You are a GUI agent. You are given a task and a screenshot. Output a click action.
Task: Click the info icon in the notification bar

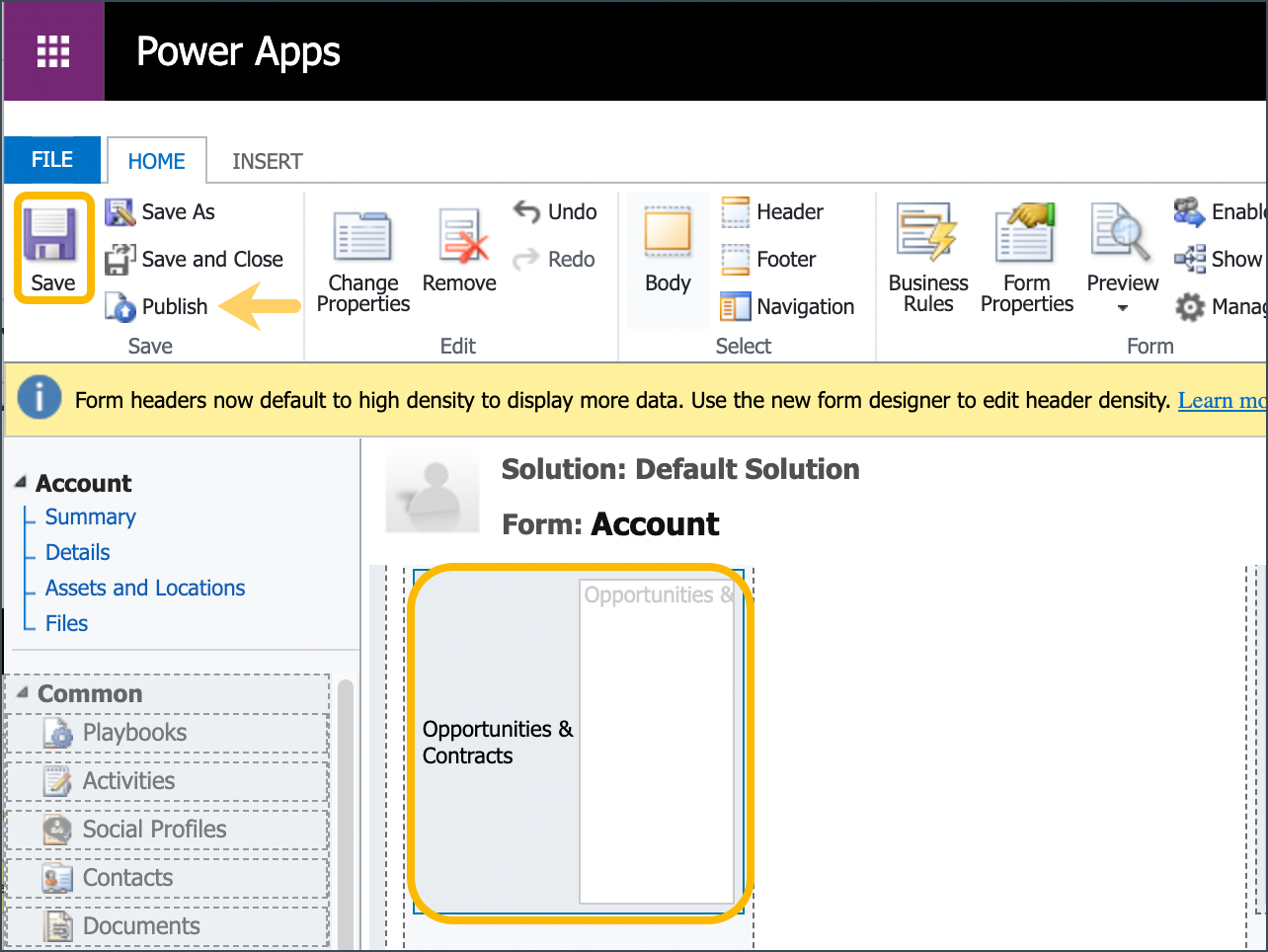pos(40,399)
